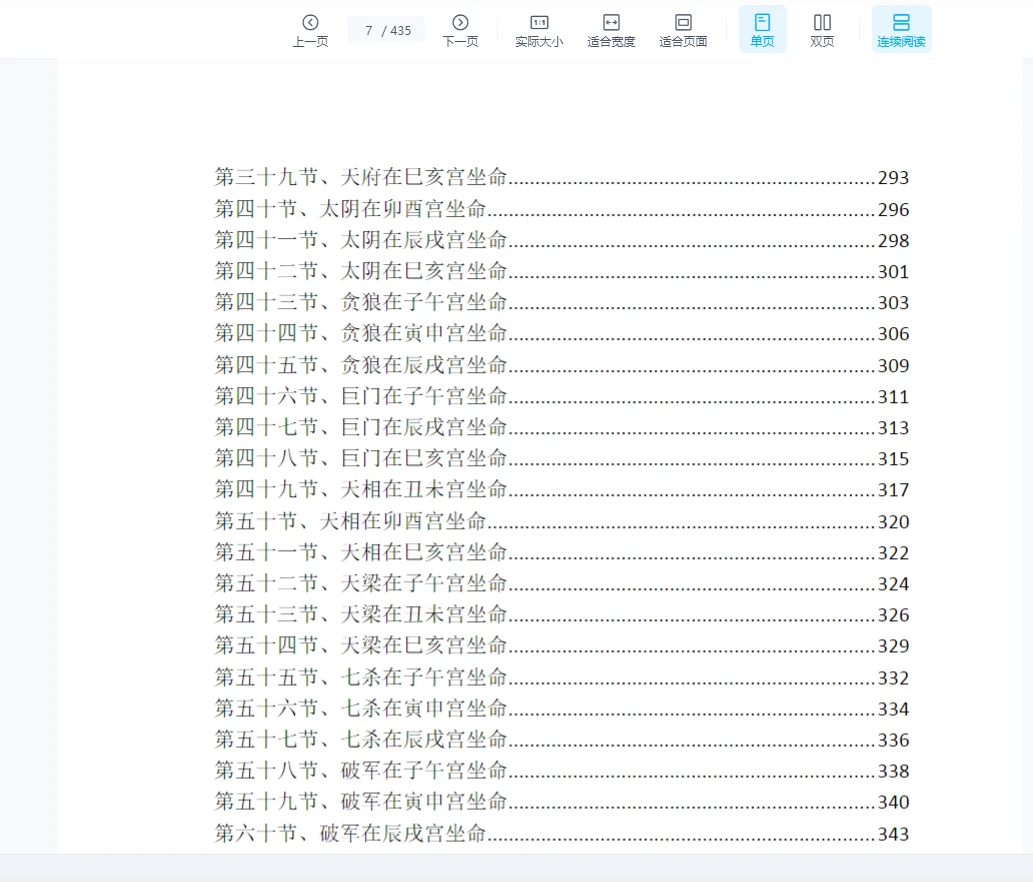Click page number 293
The image size is (1033, 882).
(893, 178)
